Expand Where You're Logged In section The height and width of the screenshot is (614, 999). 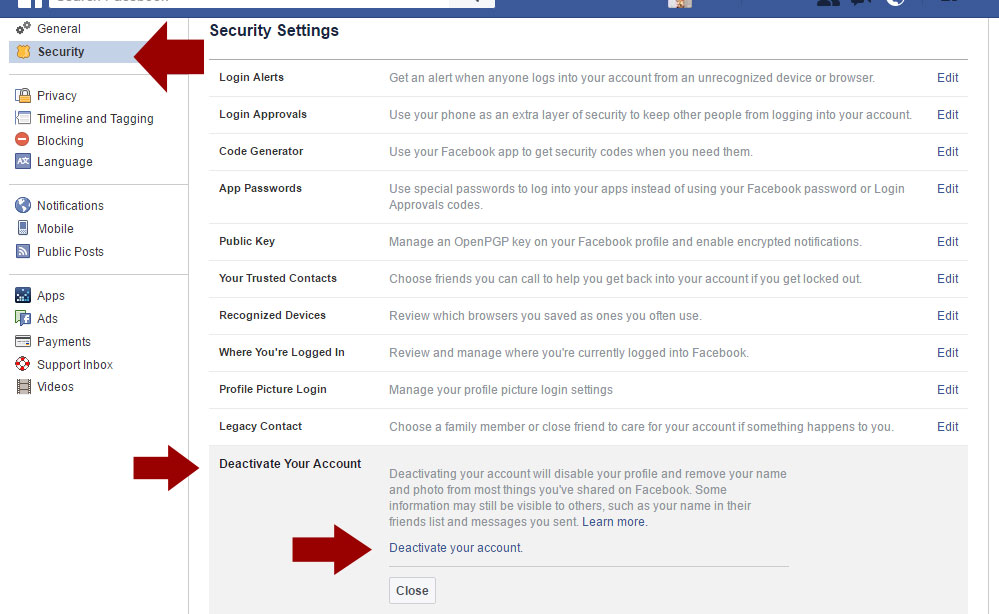[x=947, y=353]
